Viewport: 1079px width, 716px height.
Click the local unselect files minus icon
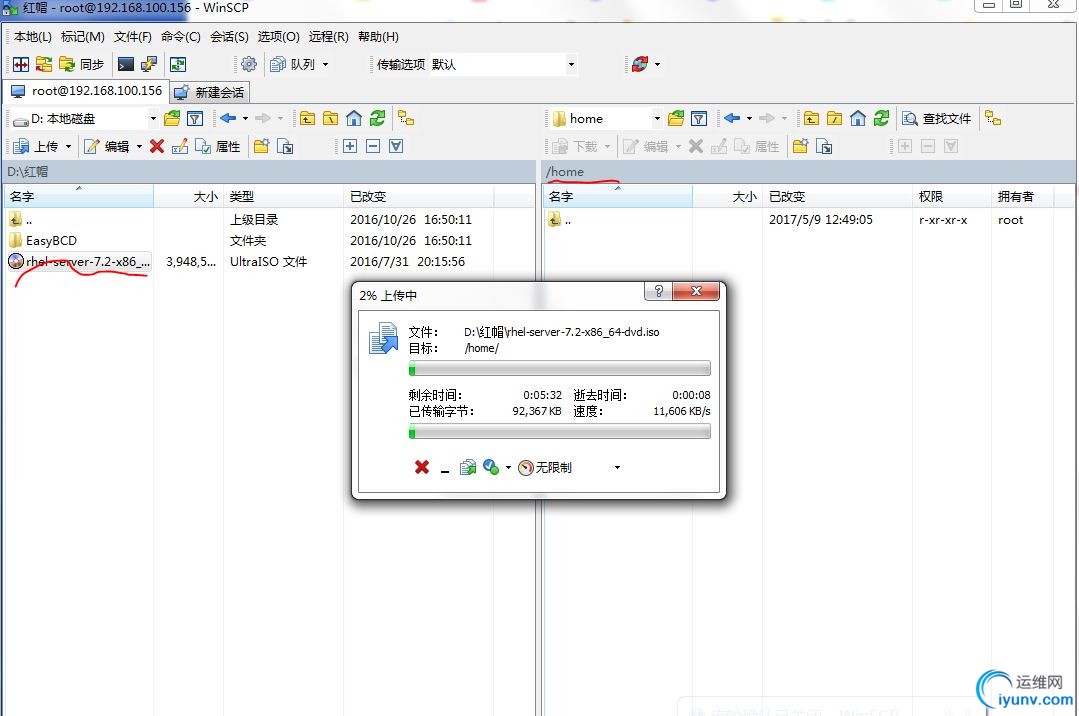click(373, 146)
